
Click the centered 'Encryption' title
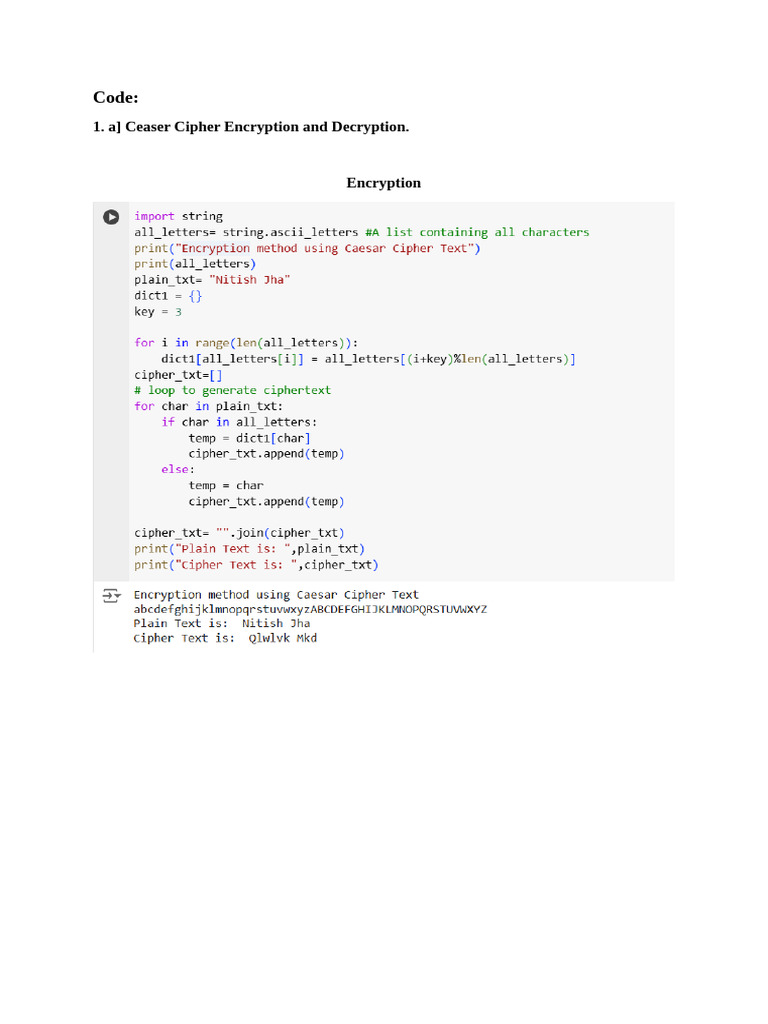(383, 183)
